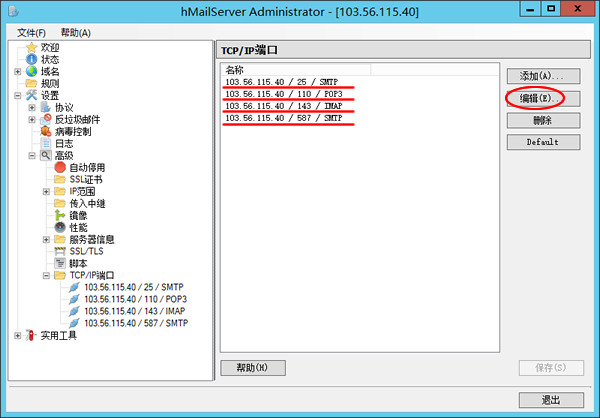
Task: Collapse the 设置 tree node
Action: point(18,96)
